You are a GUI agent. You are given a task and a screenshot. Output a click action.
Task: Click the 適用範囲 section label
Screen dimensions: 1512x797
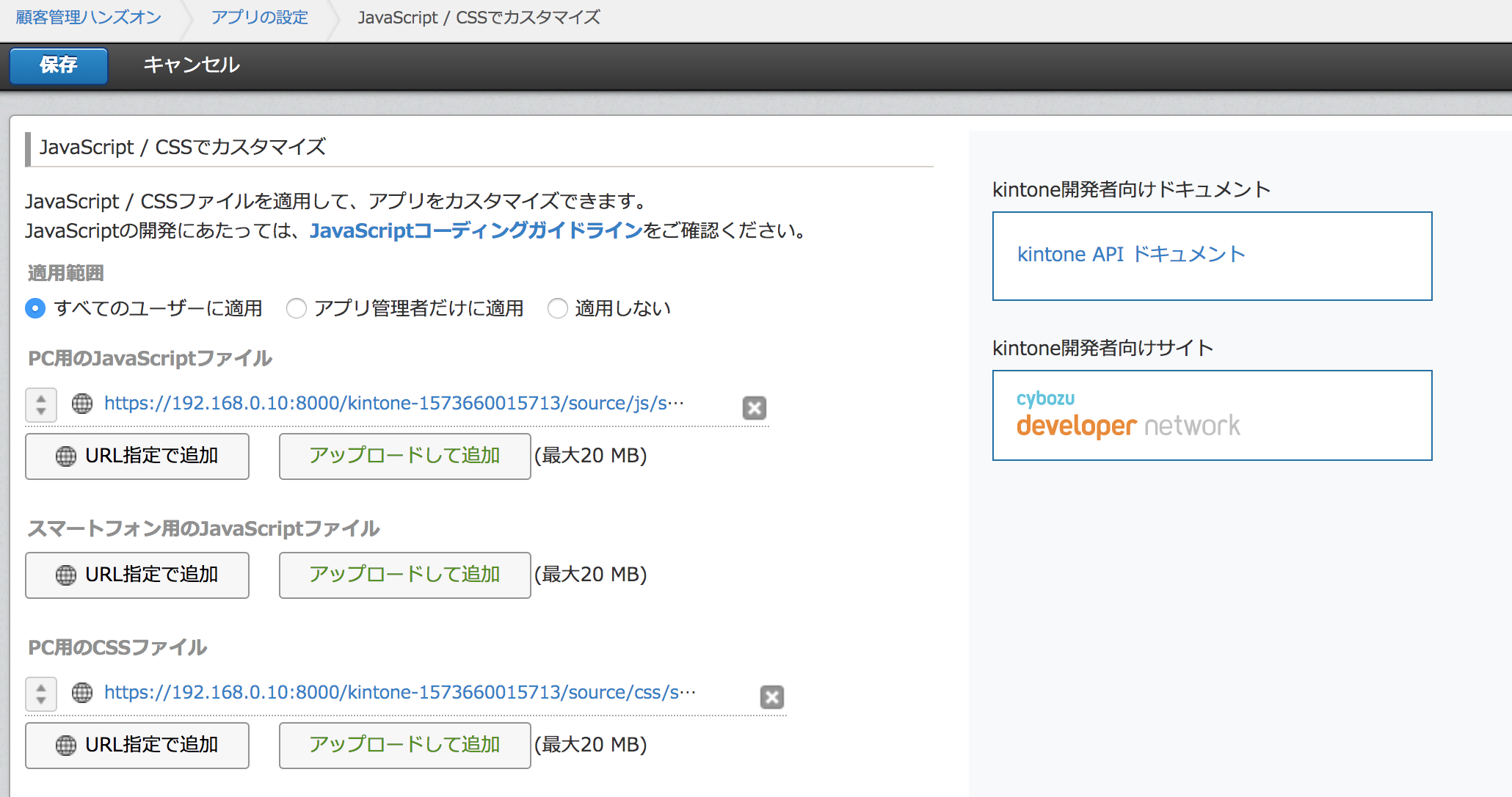pyautogui.click(x=66, y=274)
